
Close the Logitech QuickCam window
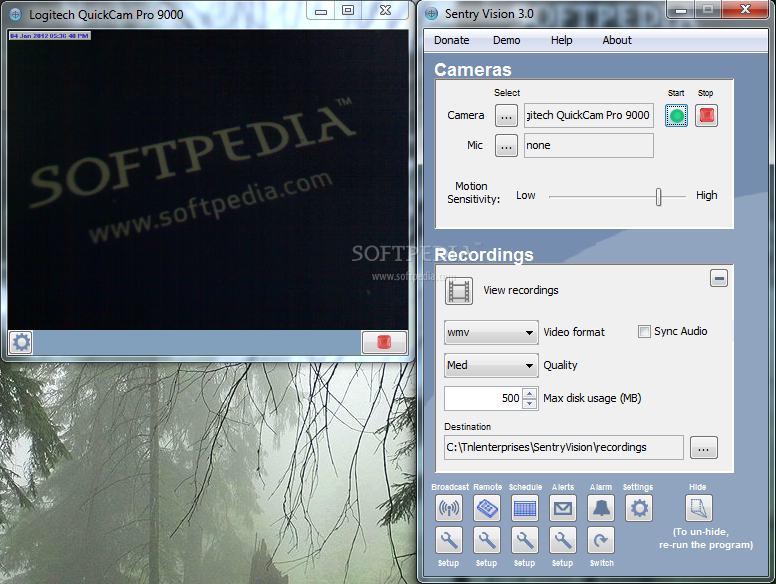coord(386,10)
